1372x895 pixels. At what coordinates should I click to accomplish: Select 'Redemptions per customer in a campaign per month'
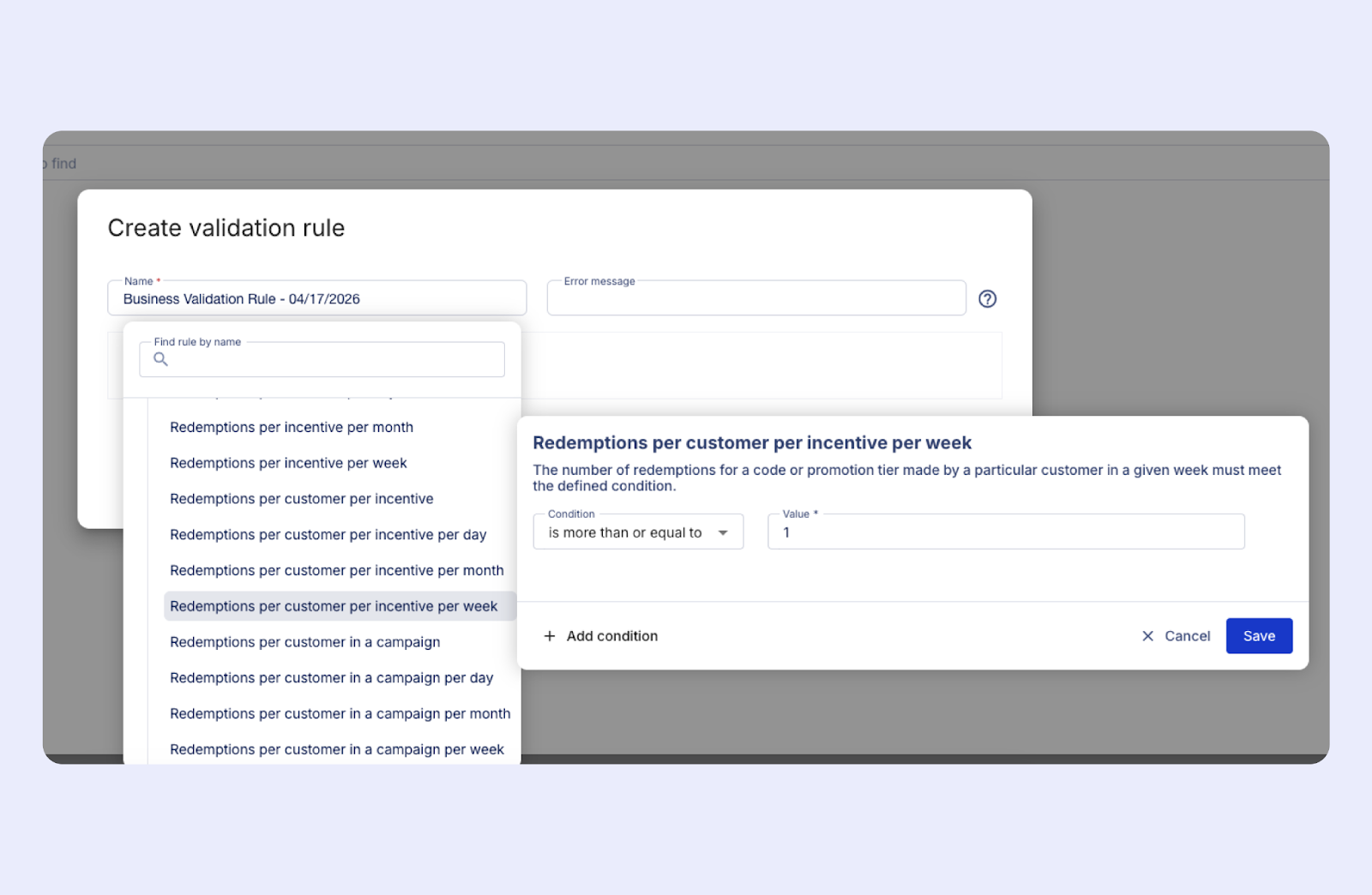click(x=340, y=713)
